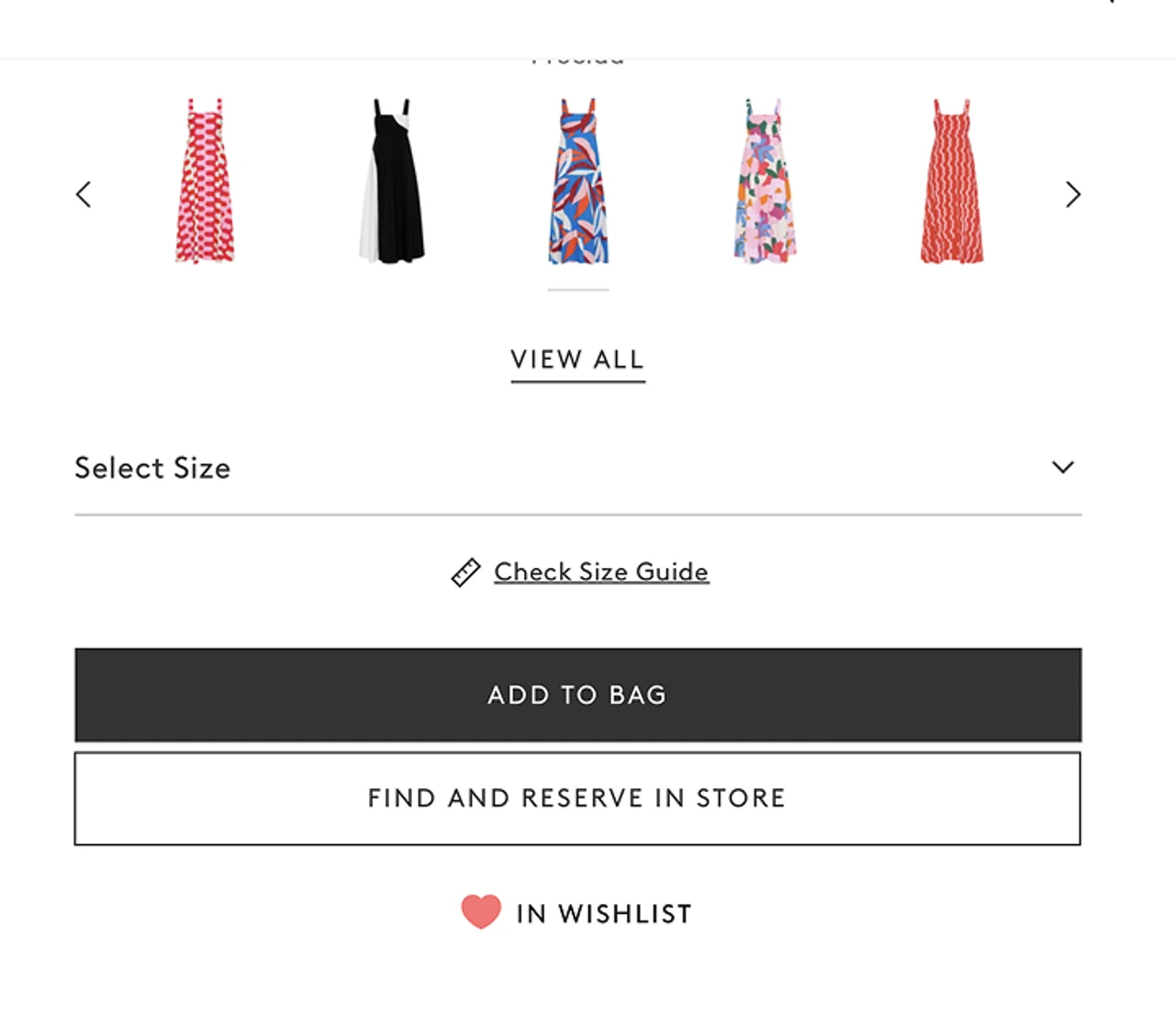Open the View All link
The image size is (1175, 1036).
(577, 360)
